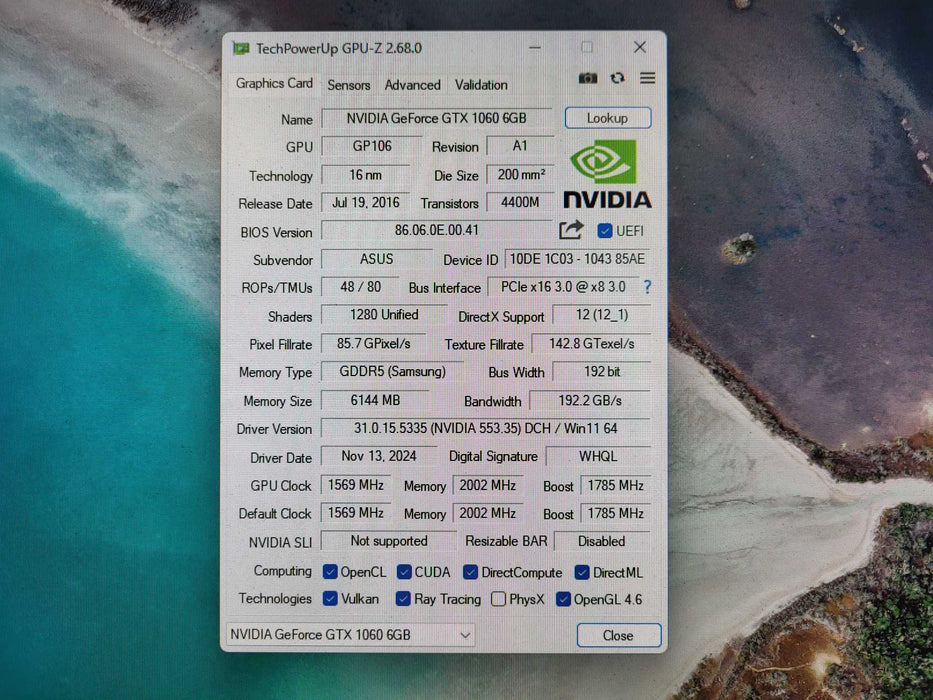933x700 pixels.
Task: Click the Driver Version value 31.0.15.5335
Action: click(x=486, y=428)
